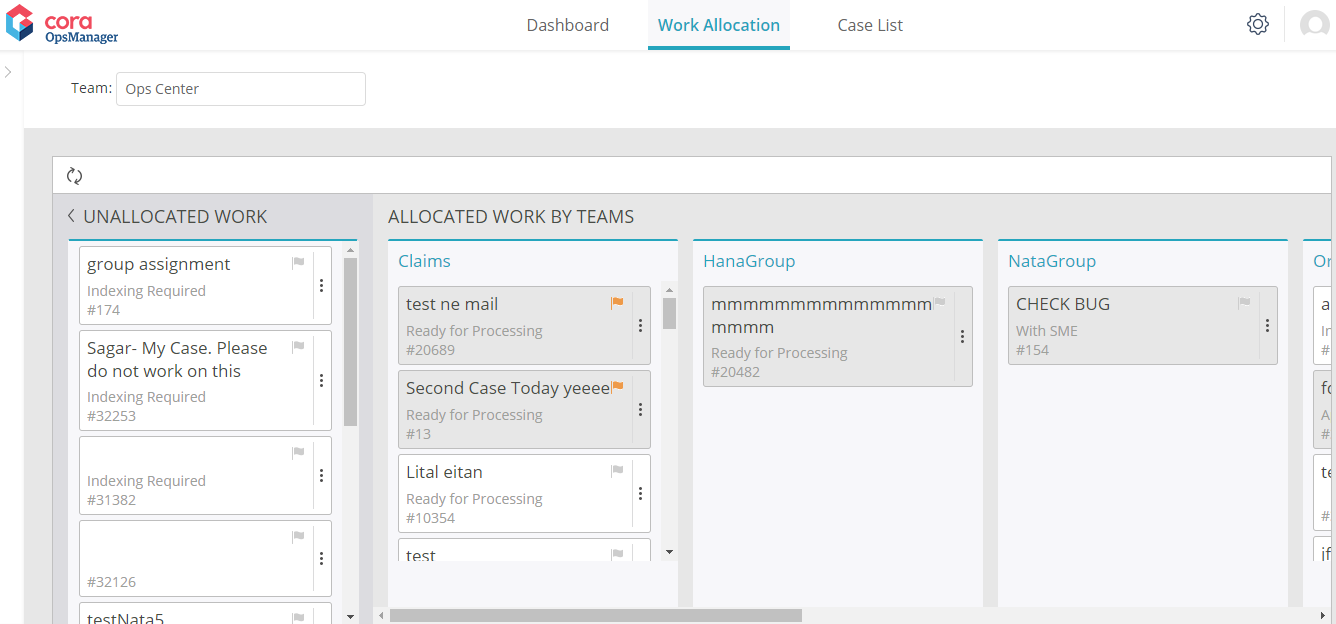Viewport: 1336px width, 624px height.
Task: Open the settings gear icon
Action: coord(1258,24)
